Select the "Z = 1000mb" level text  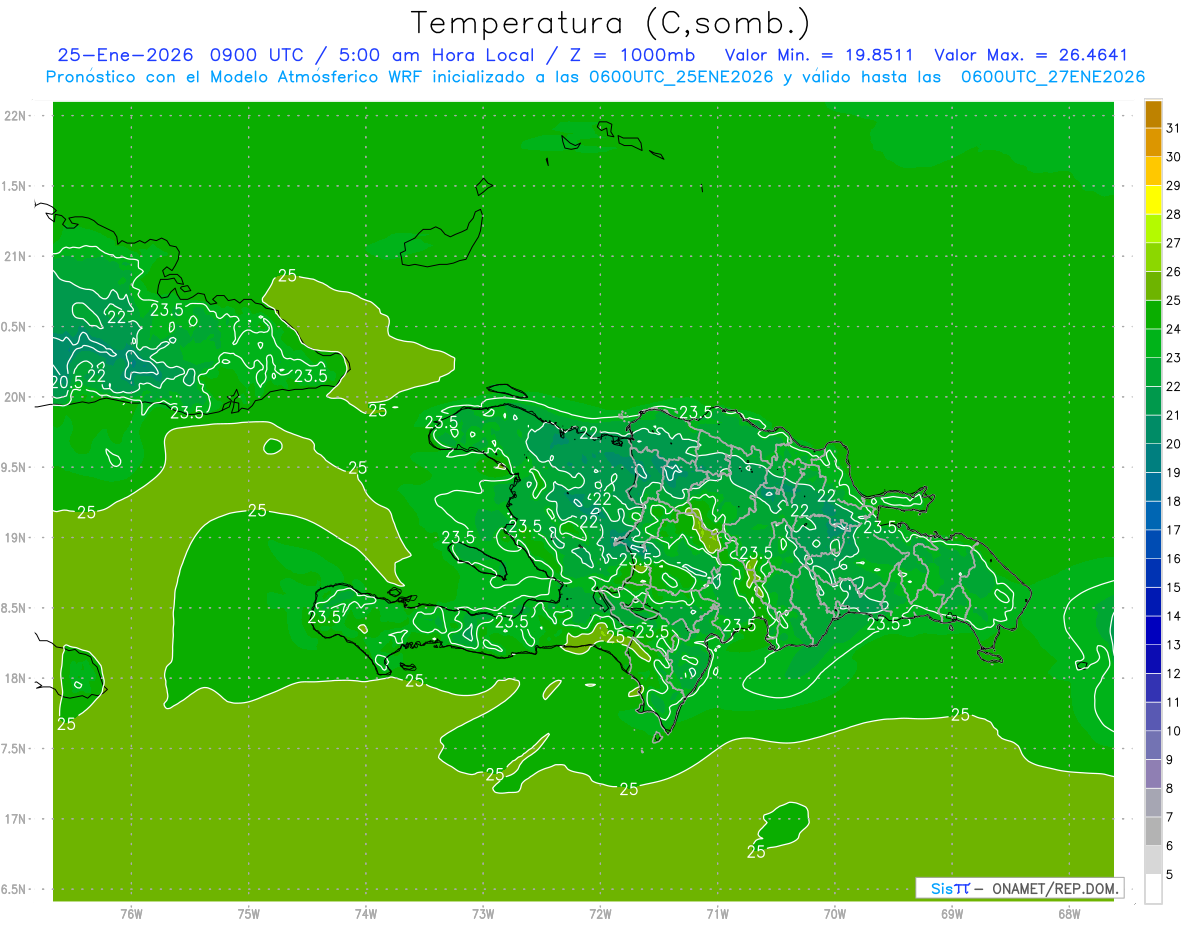click(633, 55)
